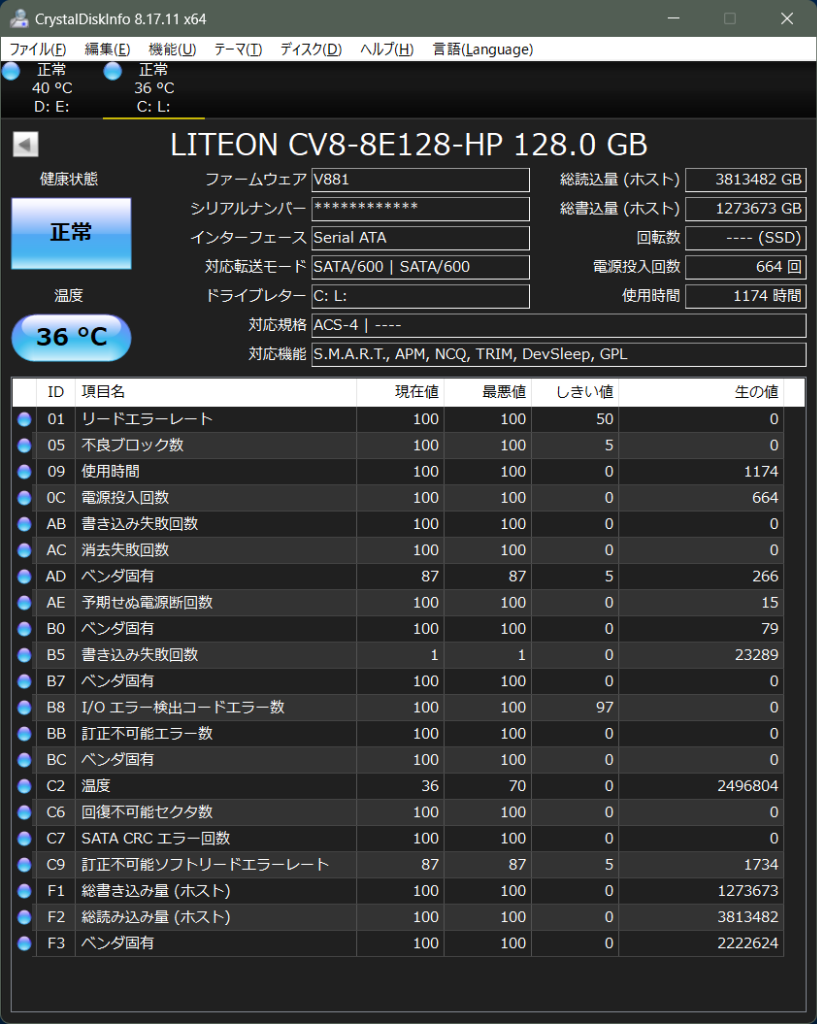Click status orb of row B7
The image size is (817, 1024).
tap(24, 681)
